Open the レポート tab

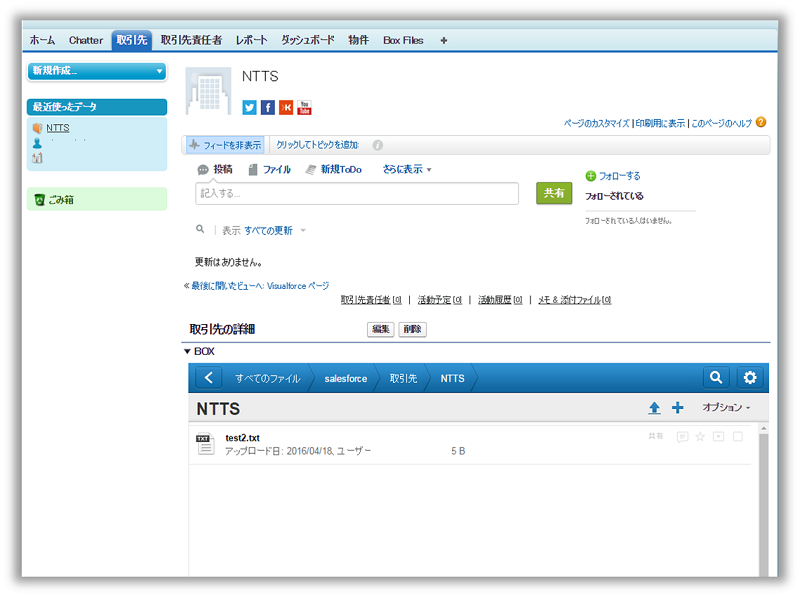pos(251,40)
